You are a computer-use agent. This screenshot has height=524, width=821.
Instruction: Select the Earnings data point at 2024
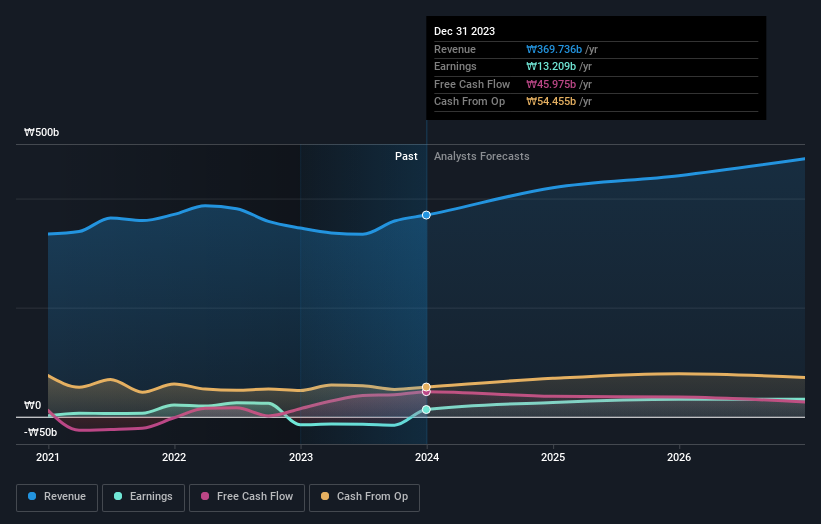426,409
